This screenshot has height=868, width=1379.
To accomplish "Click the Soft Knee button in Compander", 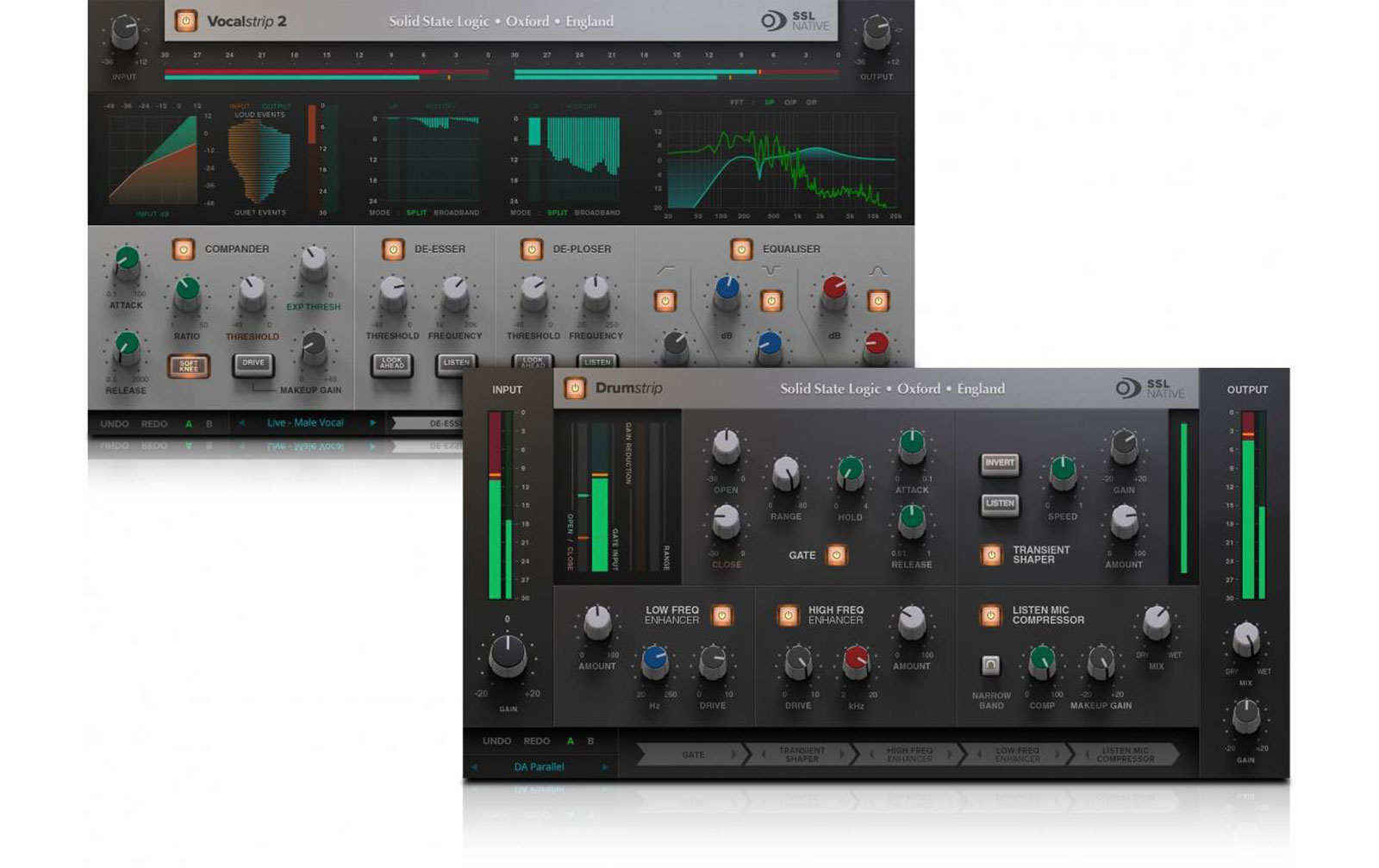I will coord(189,366).
